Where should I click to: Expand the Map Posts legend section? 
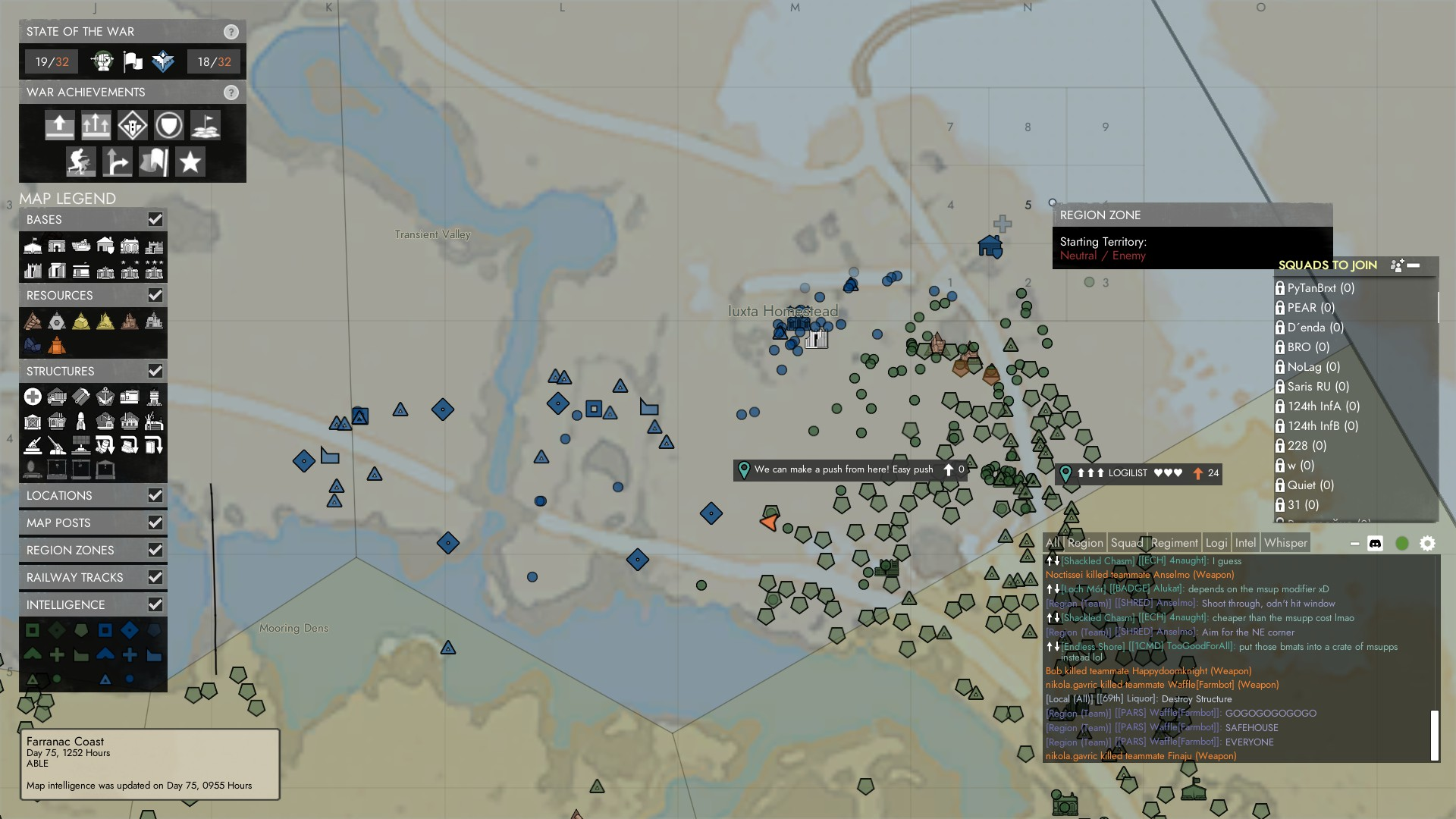click(x=58, y=522)
